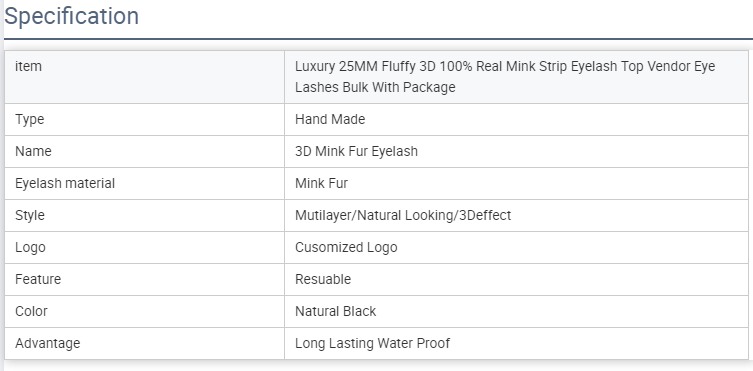Screen dimensions: 753x371
Task: Click 'Lashes Bulk With Package' text line
Action: [375, 88]
